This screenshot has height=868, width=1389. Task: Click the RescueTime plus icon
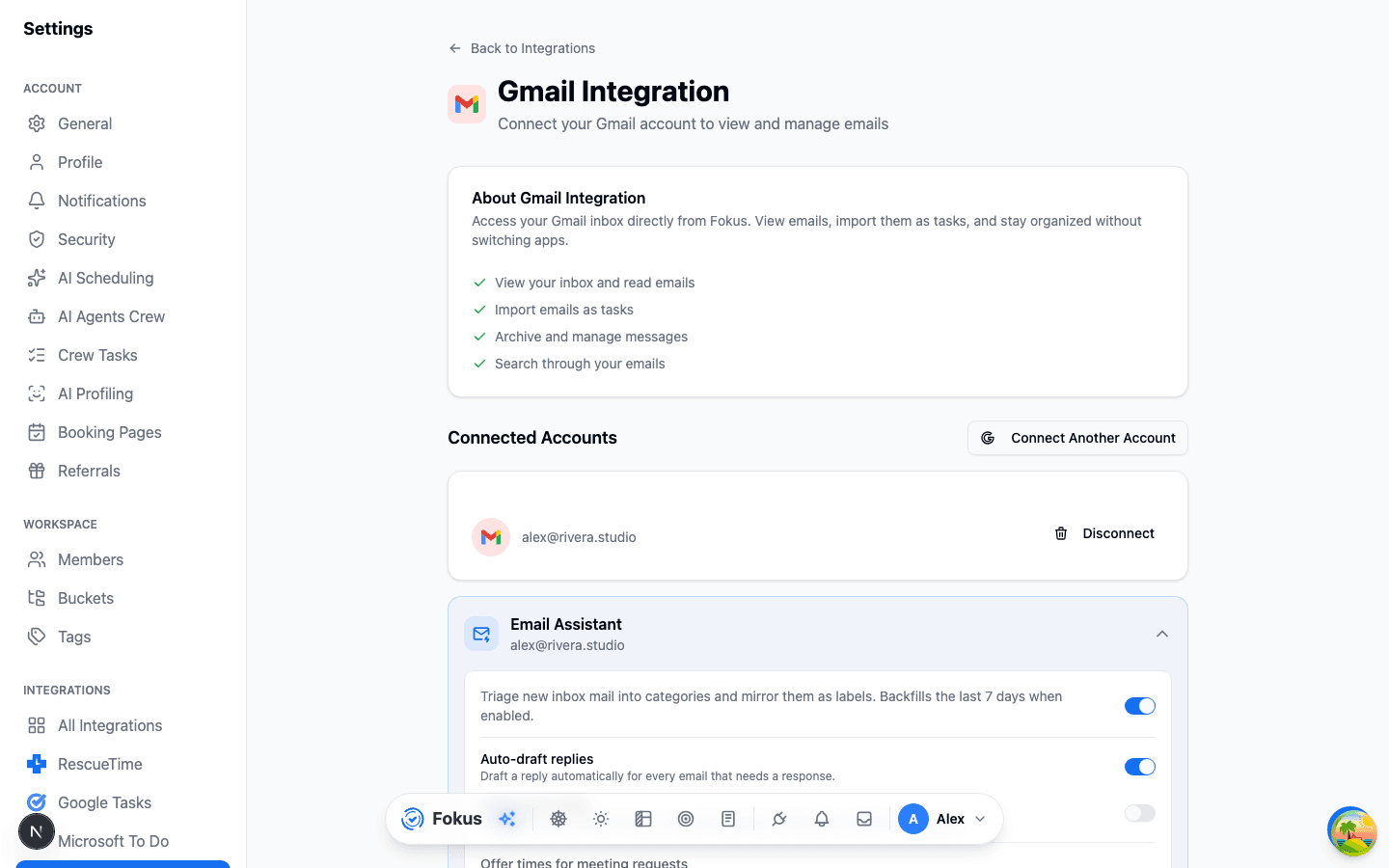pyautogui.click(x=37, y=764)
